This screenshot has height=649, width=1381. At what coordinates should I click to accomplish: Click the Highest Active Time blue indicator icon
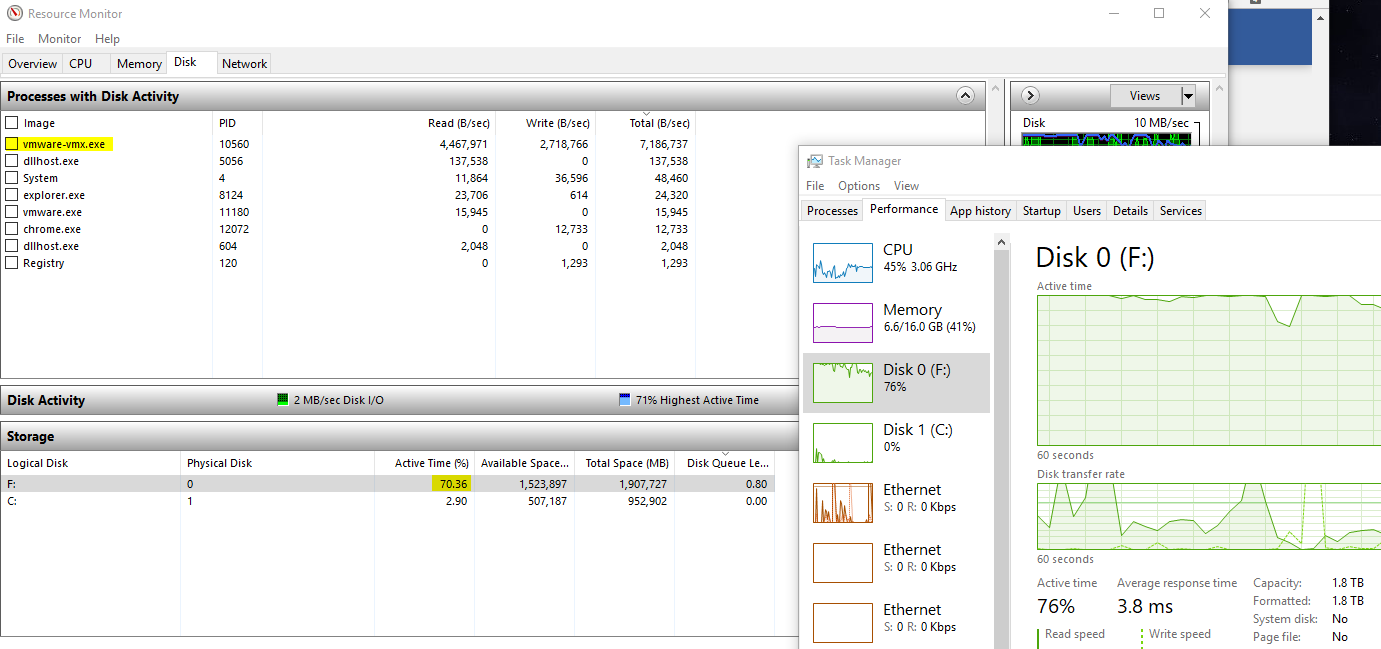[x=625, y=400]
